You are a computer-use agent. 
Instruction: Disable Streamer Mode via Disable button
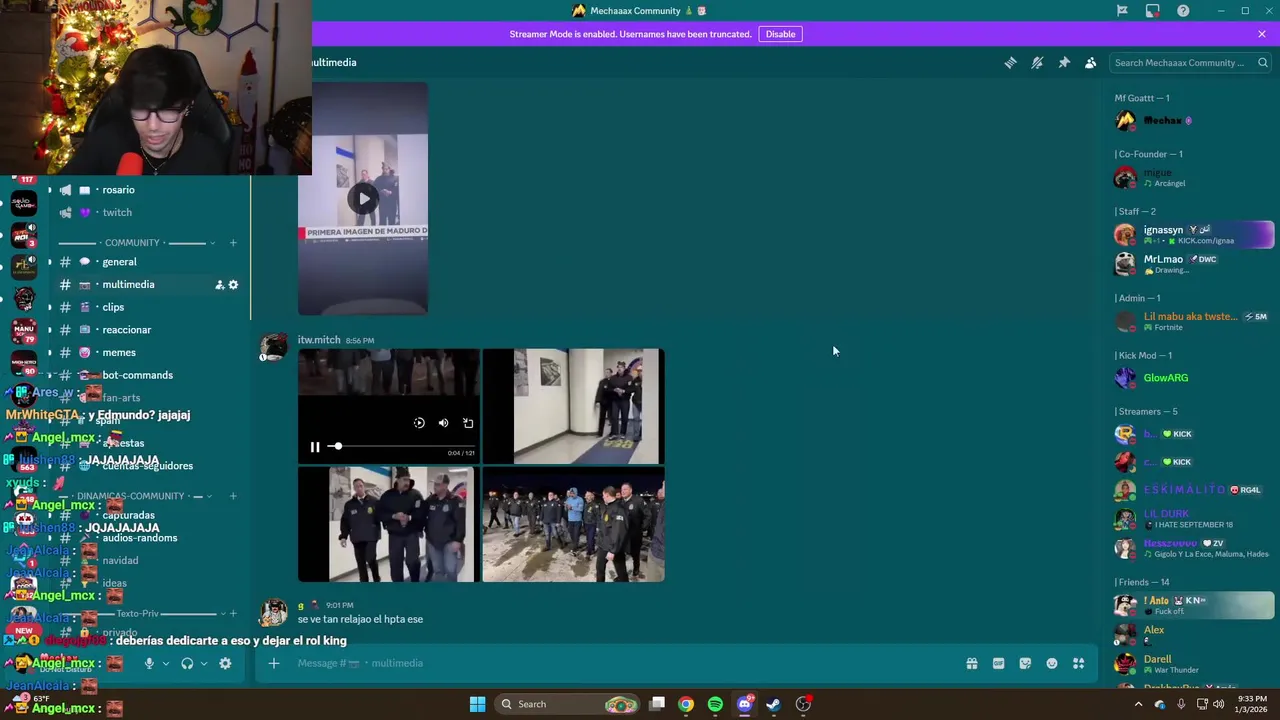click(x=780, y=34)
